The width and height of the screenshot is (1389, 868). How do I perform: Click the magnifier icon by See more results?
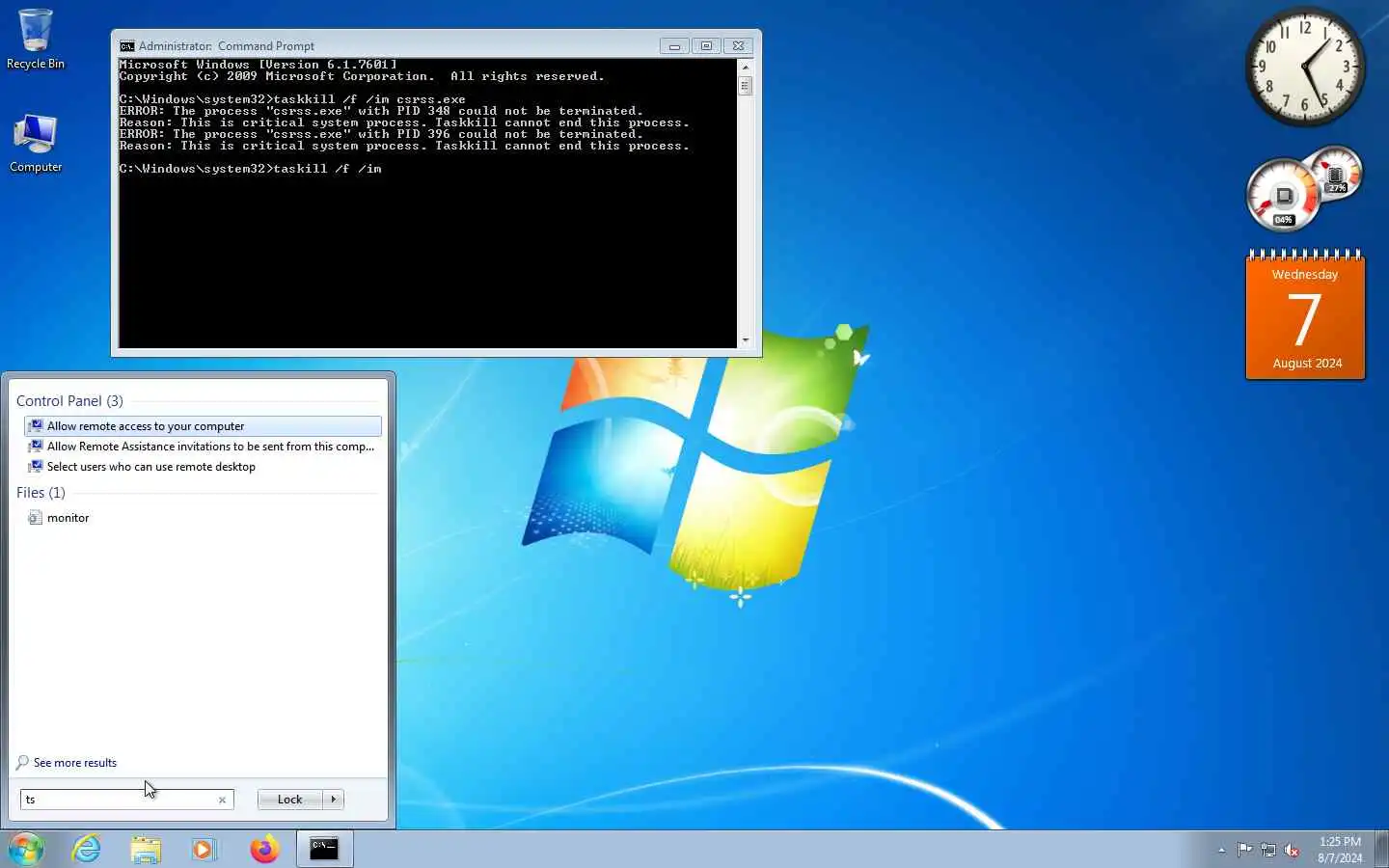pos(22,763)
